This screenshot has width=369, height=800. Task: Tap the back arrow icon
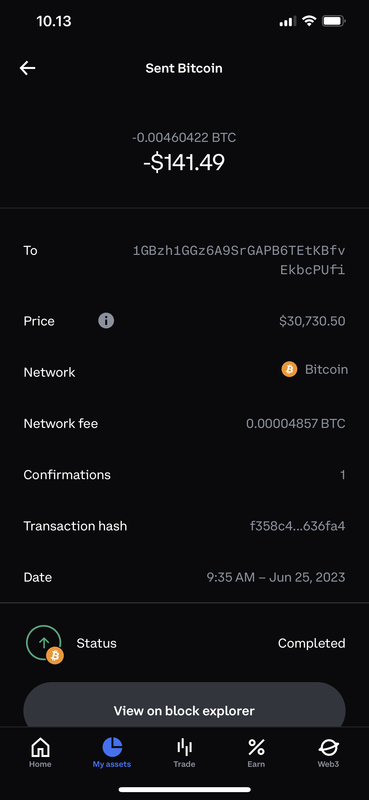[28, 68]
